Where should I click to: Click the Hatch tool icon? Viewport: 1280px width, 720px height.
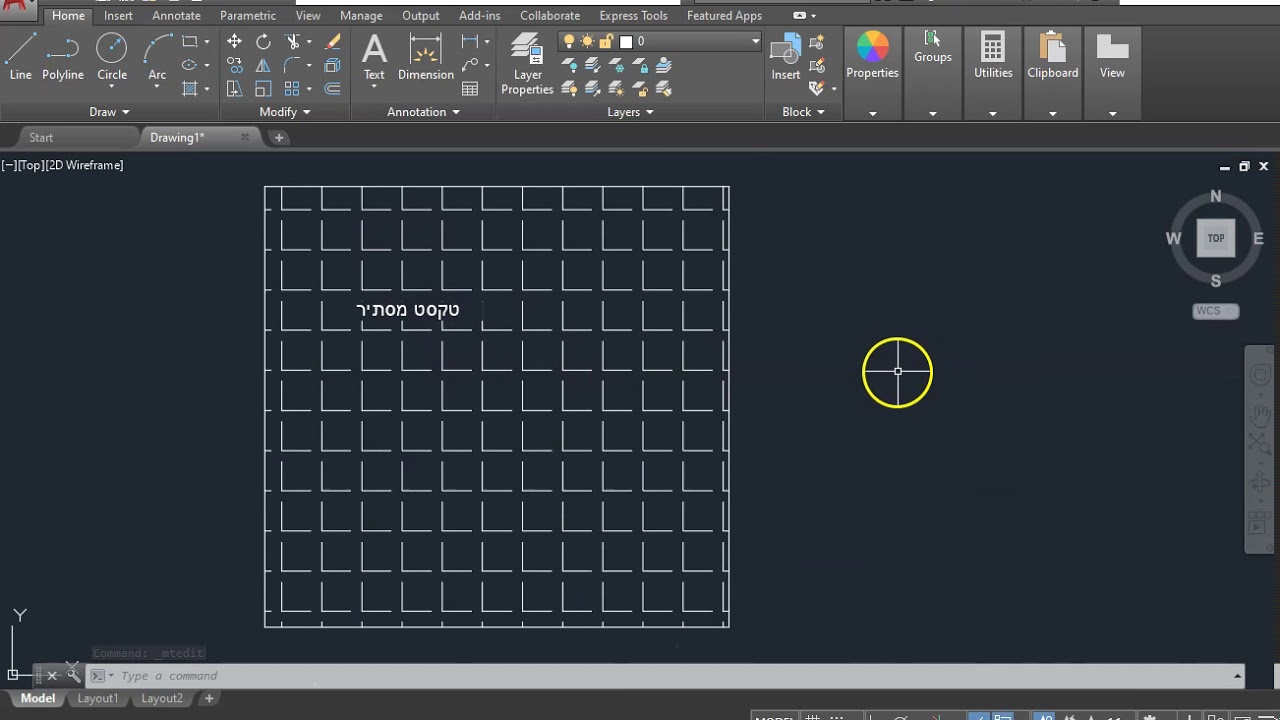(x=189, y=89)
